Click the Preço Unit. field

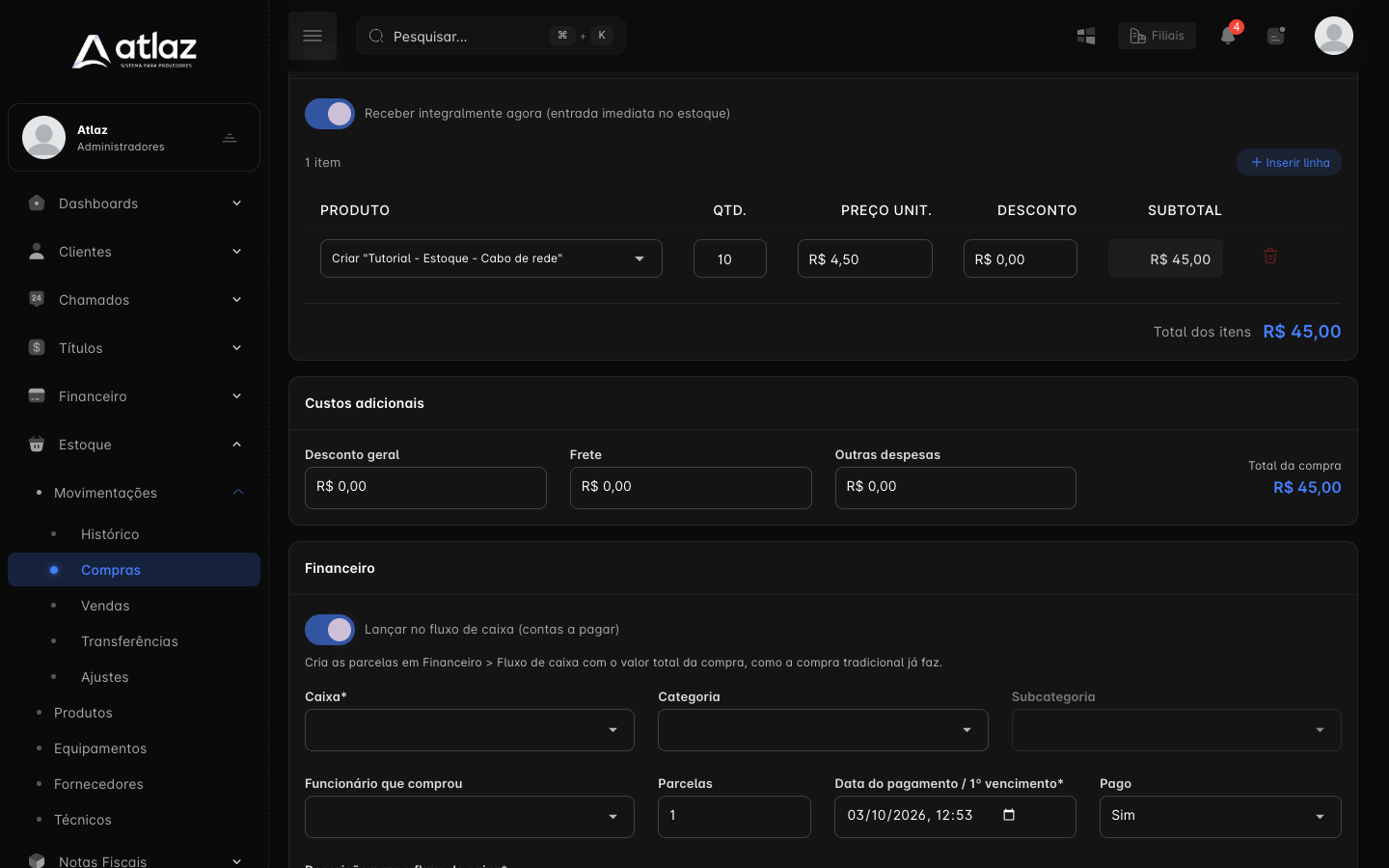[x=865, y=258]
